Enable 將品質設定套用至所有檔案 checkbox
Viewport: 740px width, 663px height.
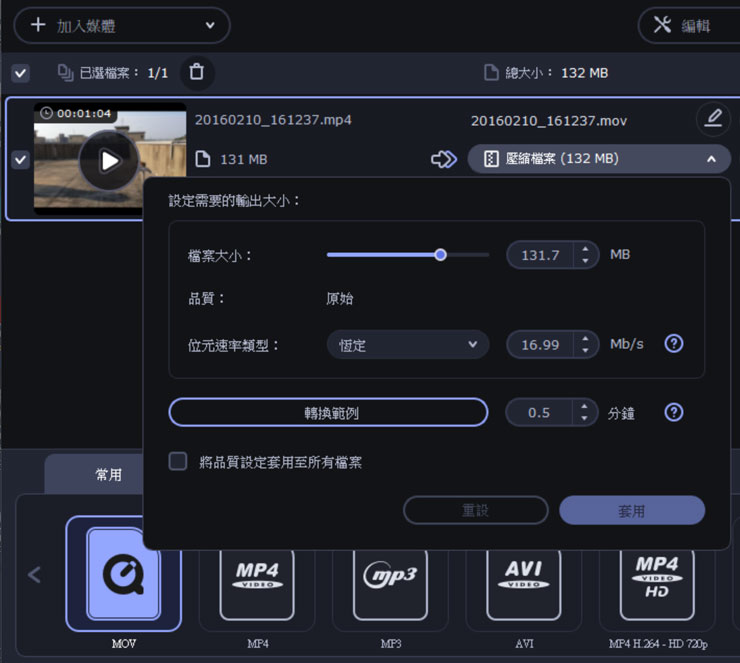pyautogui.click(x=178, y=461)
